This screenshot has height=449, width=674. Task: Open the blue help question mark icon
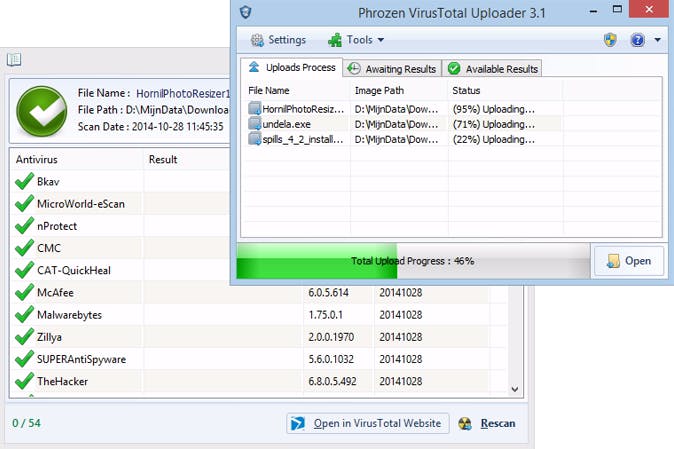tap(637, 40)
